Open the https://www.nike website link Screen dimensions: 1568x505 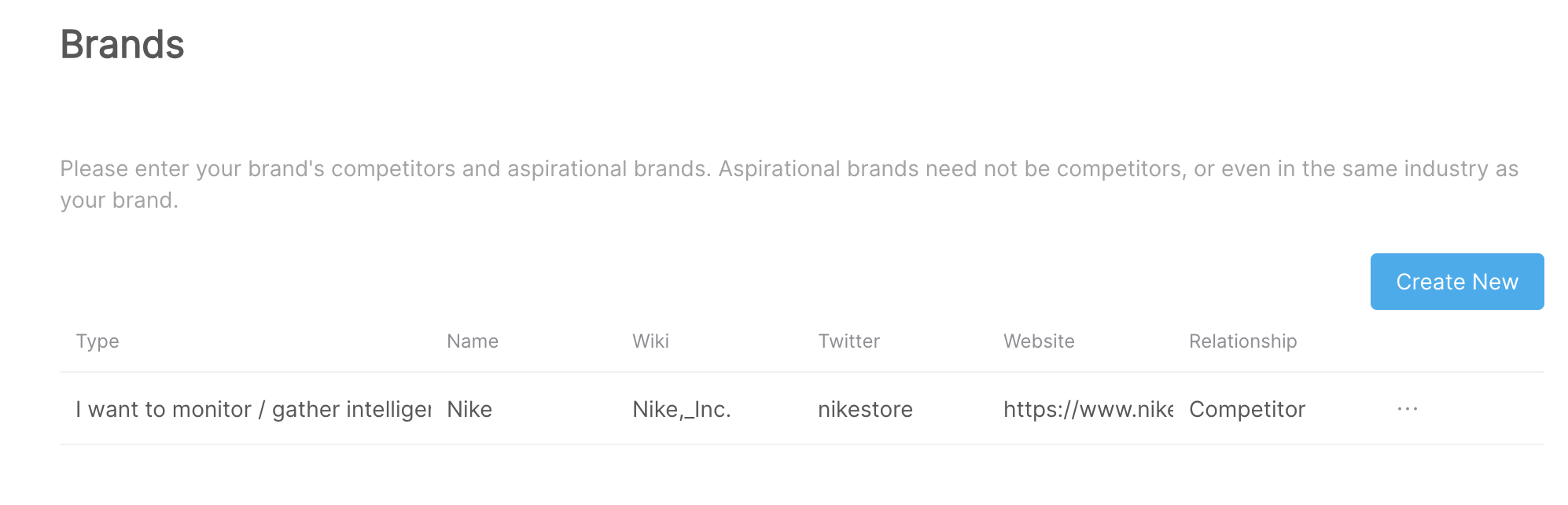tap(1087, 408)
